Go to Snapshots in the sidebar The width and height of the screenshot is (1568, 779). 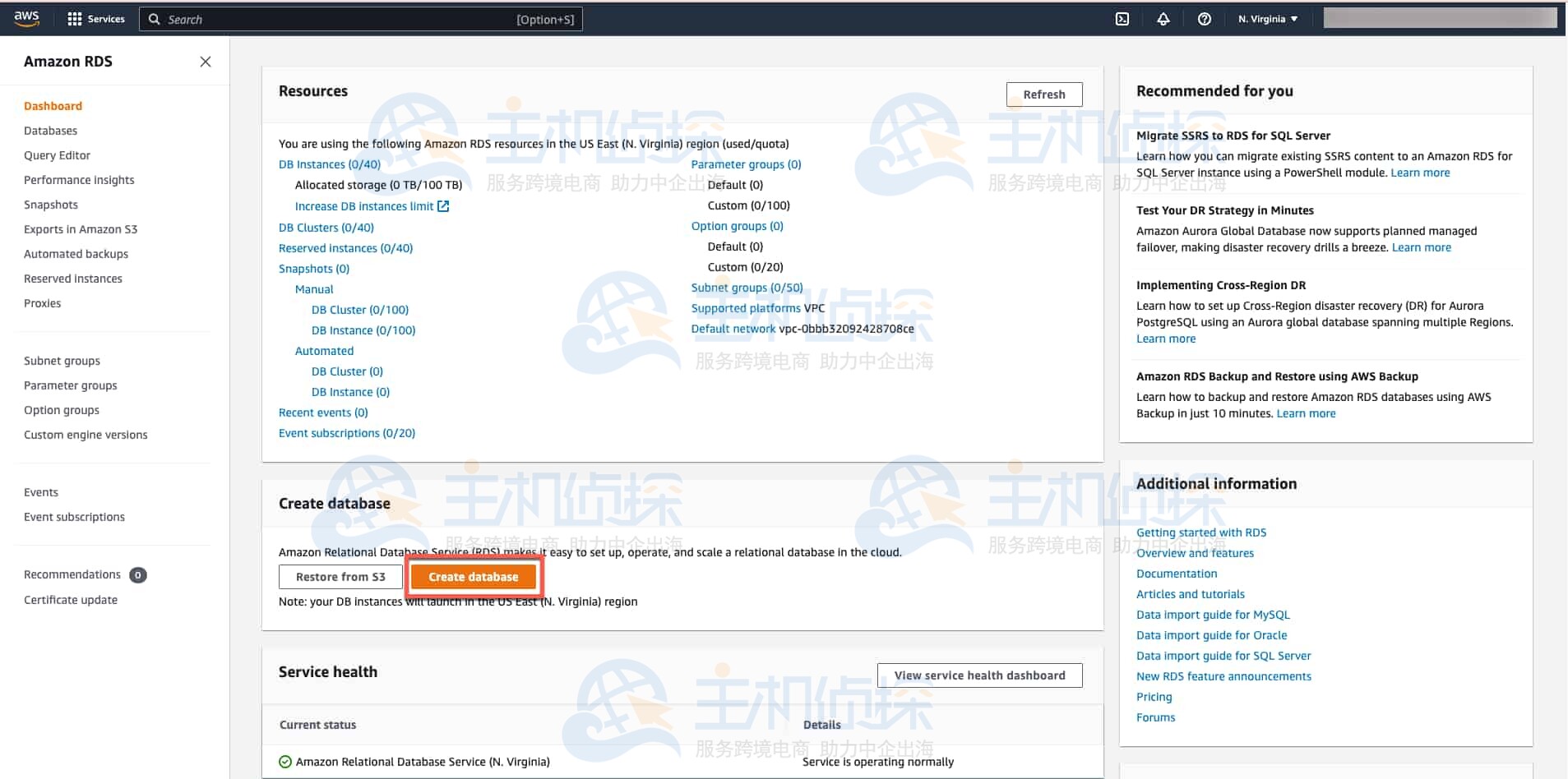pyautogui.click(x=51, y=205)
